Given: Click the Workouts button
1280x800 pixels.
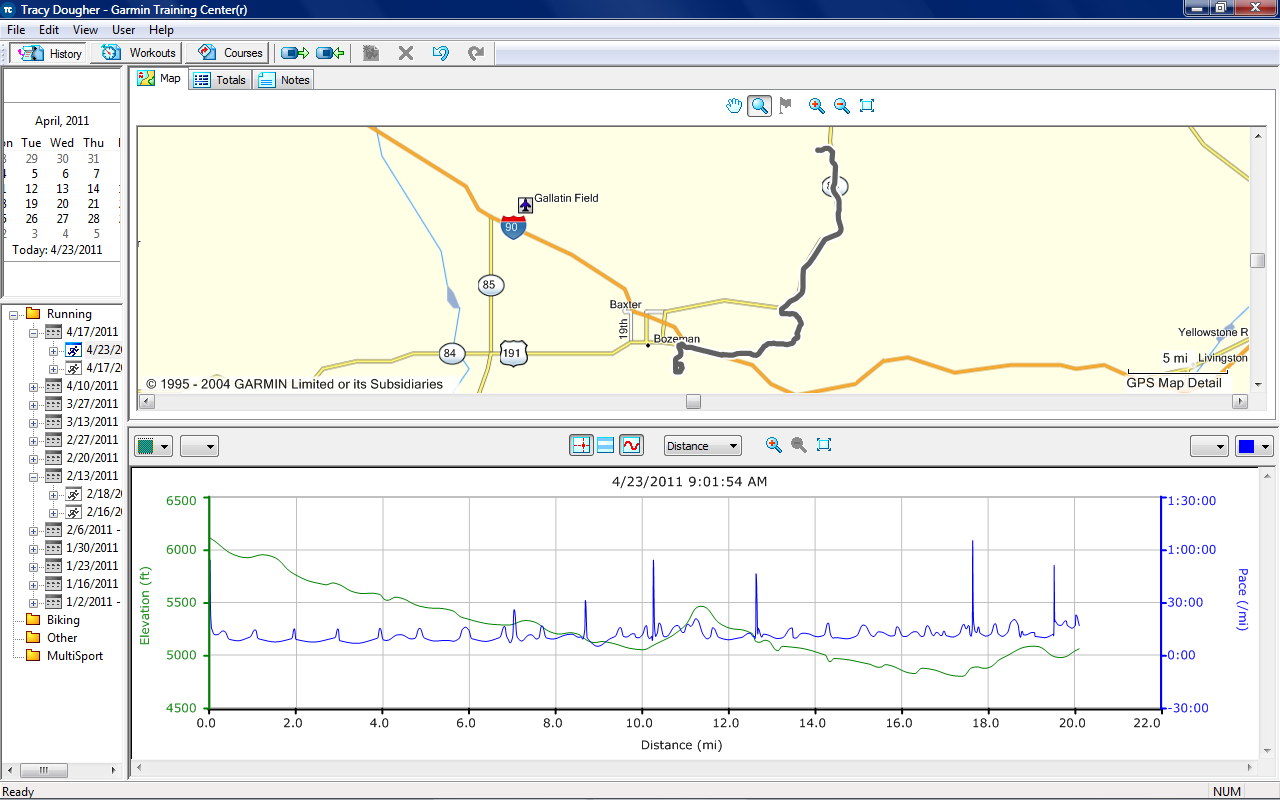Looking at the screenshot, I should click(137, 53).
